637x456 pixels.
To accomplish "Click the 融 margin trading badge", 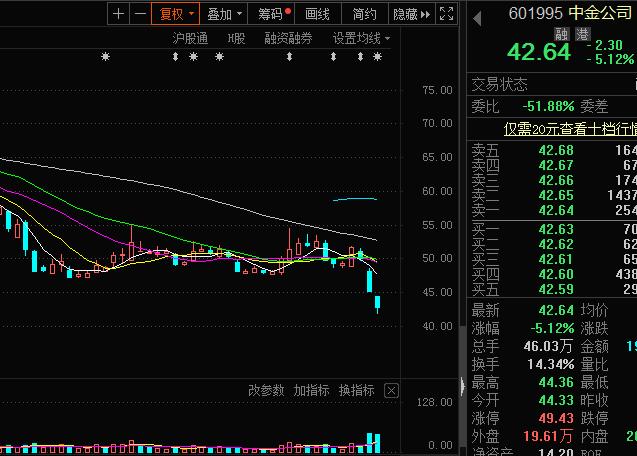I will click(x=561, y=34).
